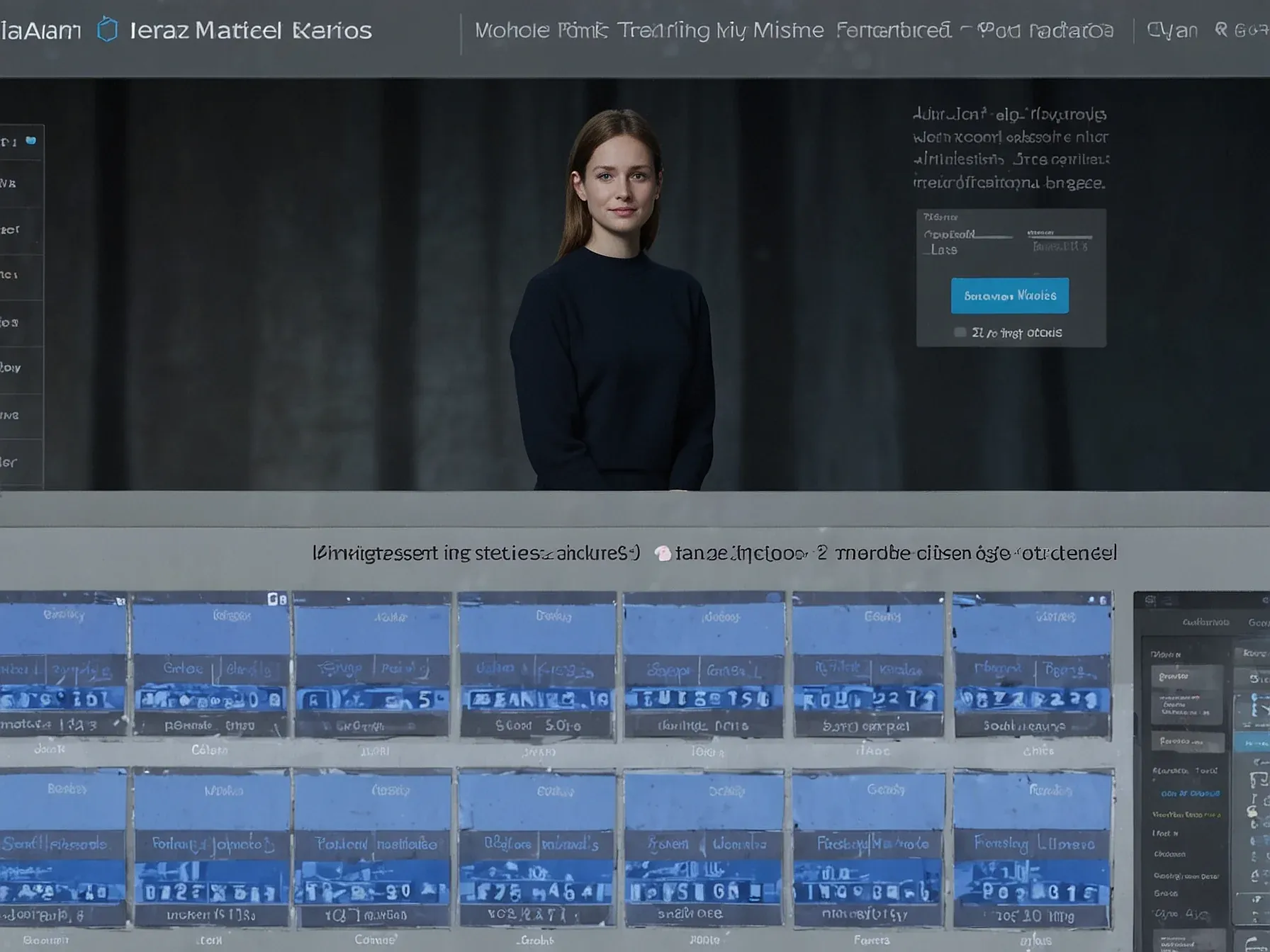Viewport: 1270px width, 952px height.
Task: Follow the blue dOn & Orosos link
Action: point(1191,793)
